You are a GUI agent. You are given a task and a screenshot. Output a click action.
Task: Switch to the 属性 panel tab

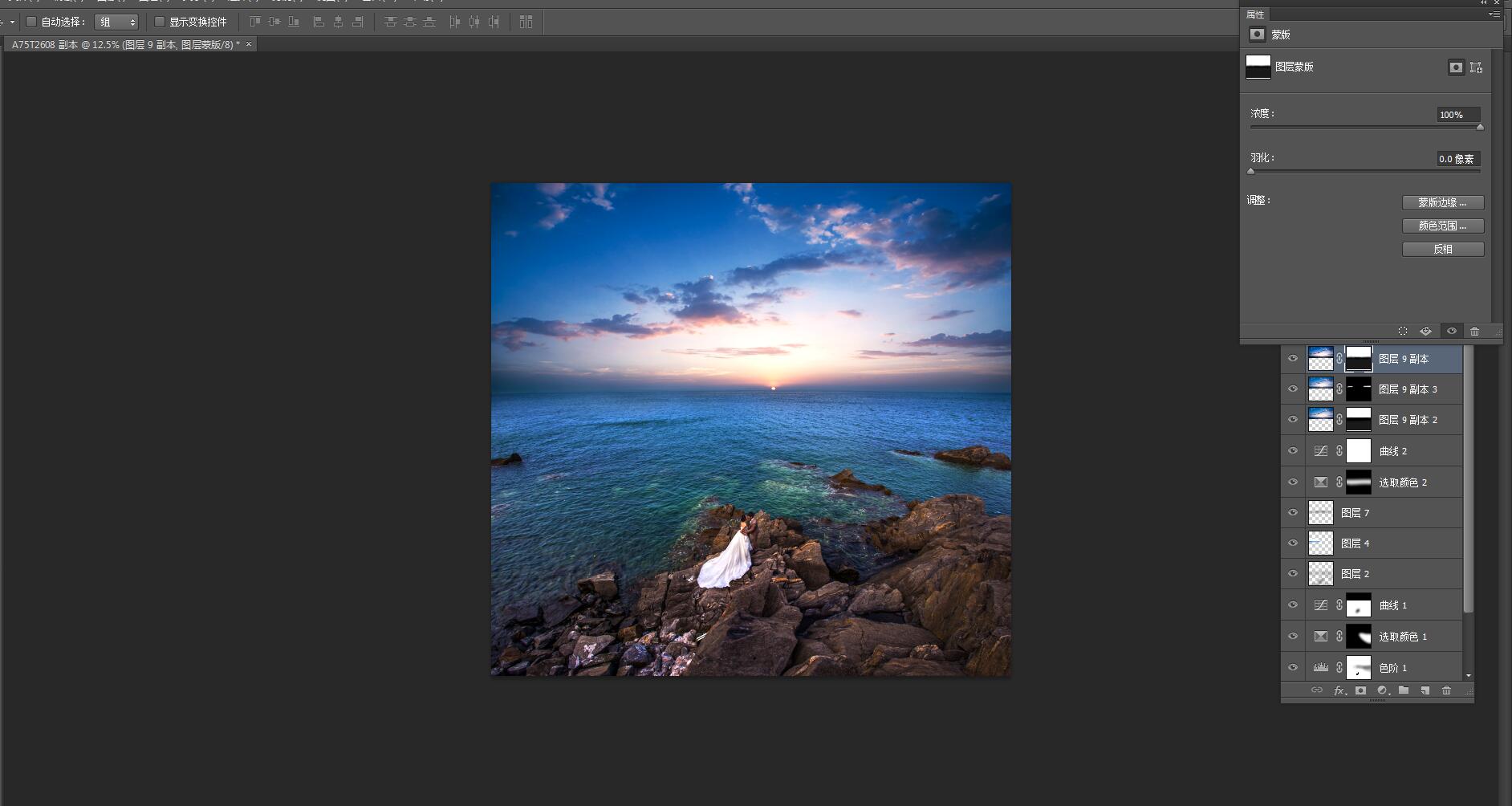point(1255,14)
